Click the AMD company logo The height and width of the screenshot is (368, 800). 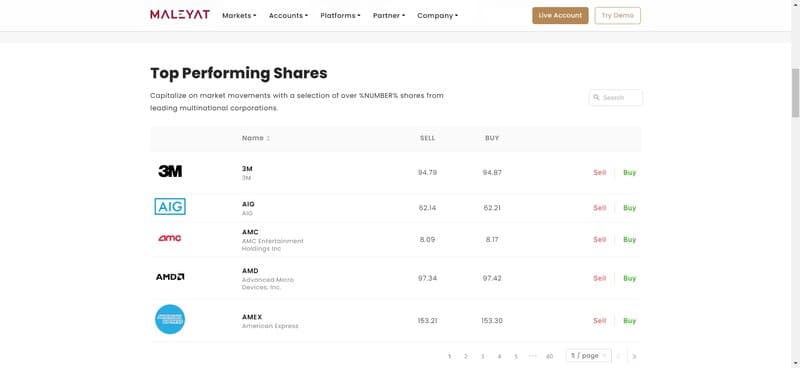pos(170,277)
